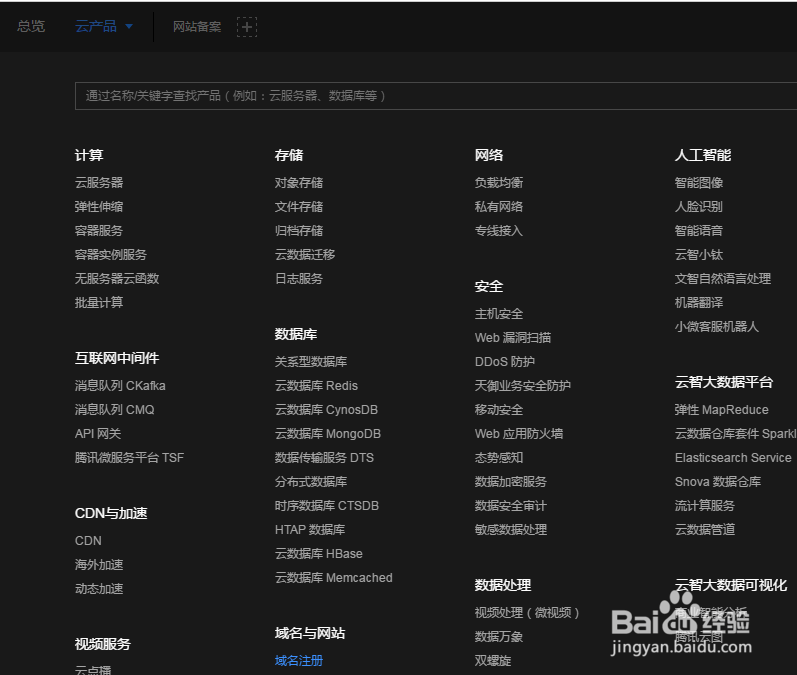This screenshot has height=675, width=797.
Task: Open 云数据库 Redis
Action: 316,385
